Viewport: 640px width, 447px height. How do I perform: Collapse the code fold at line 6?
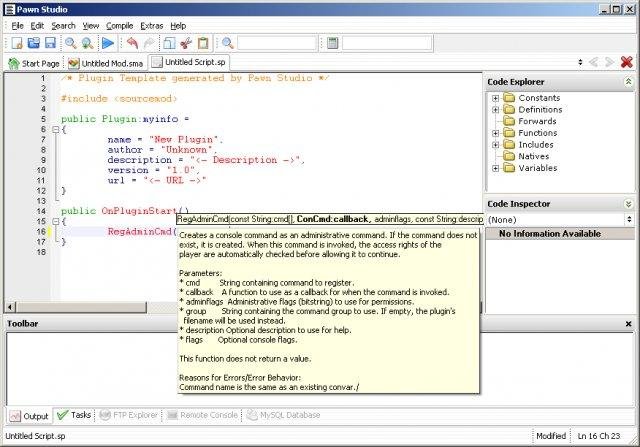coord(53,129)
